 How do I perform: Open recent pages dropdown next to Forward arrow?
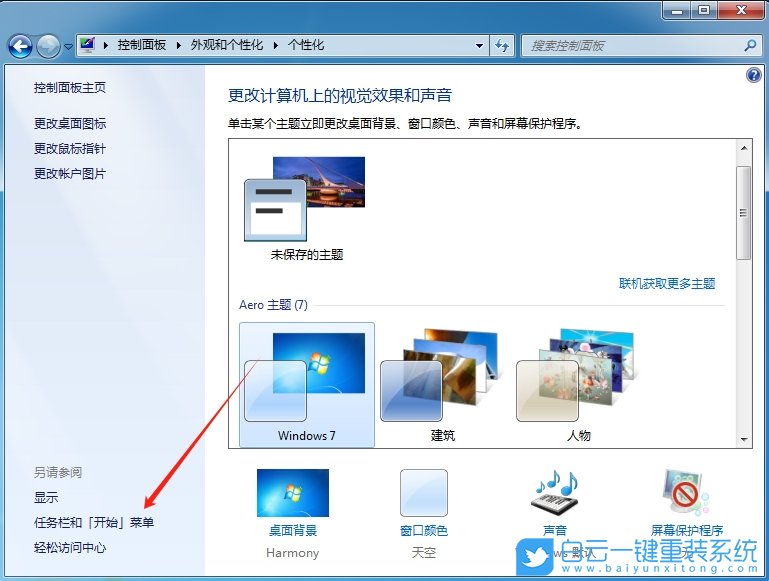click(x=68, y=47)
